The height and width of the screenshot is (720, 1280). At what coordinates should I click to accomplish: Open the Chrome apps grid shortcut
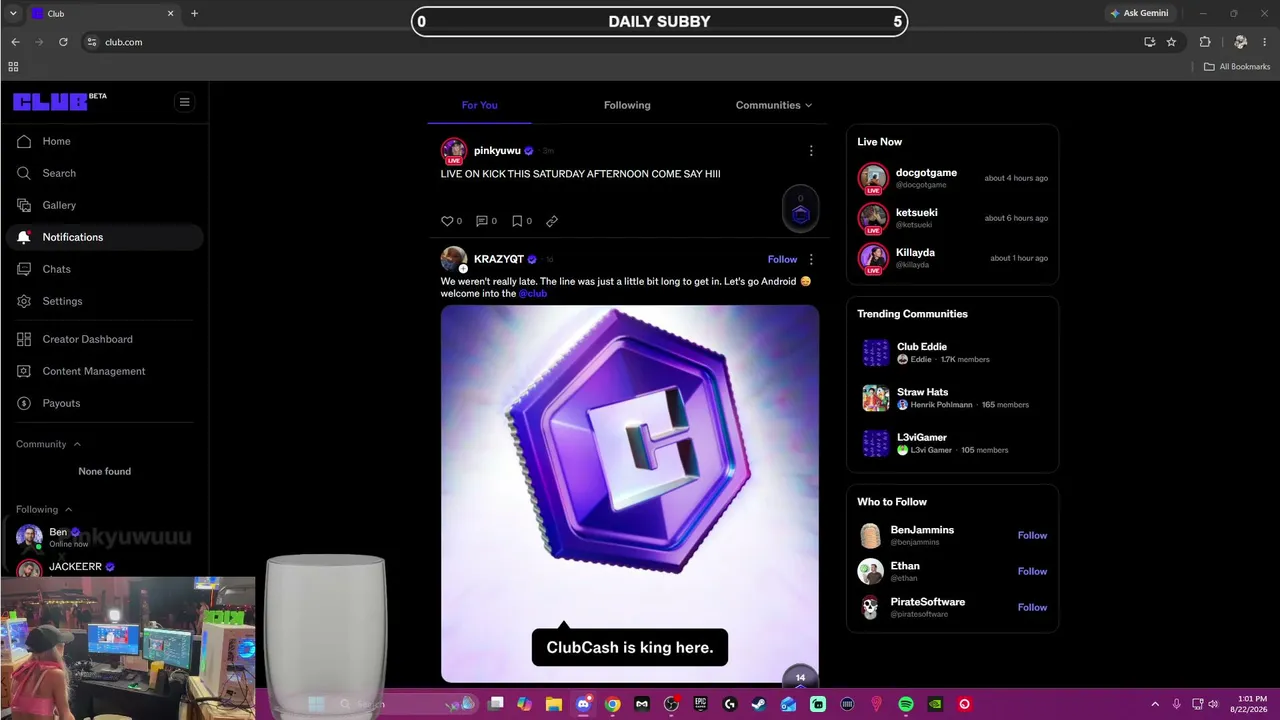(x=13, y=67)
